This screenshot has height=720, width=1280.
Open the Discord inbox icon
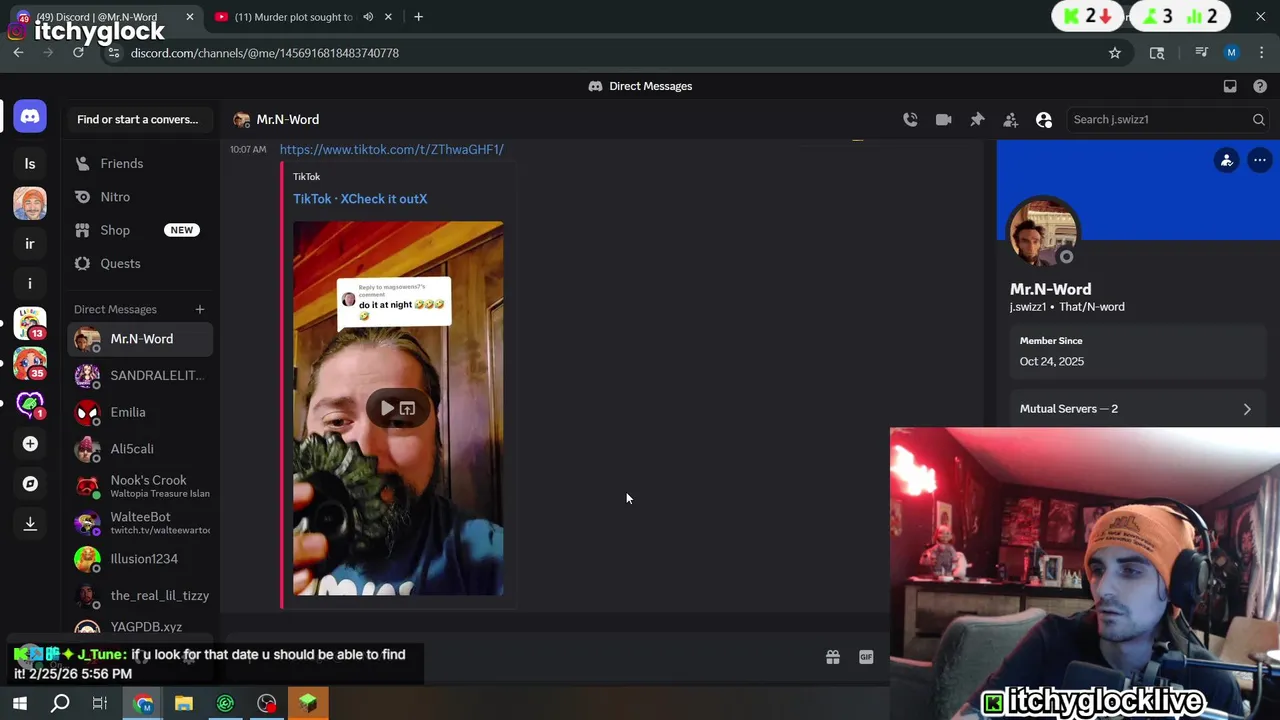point(1230,86)
